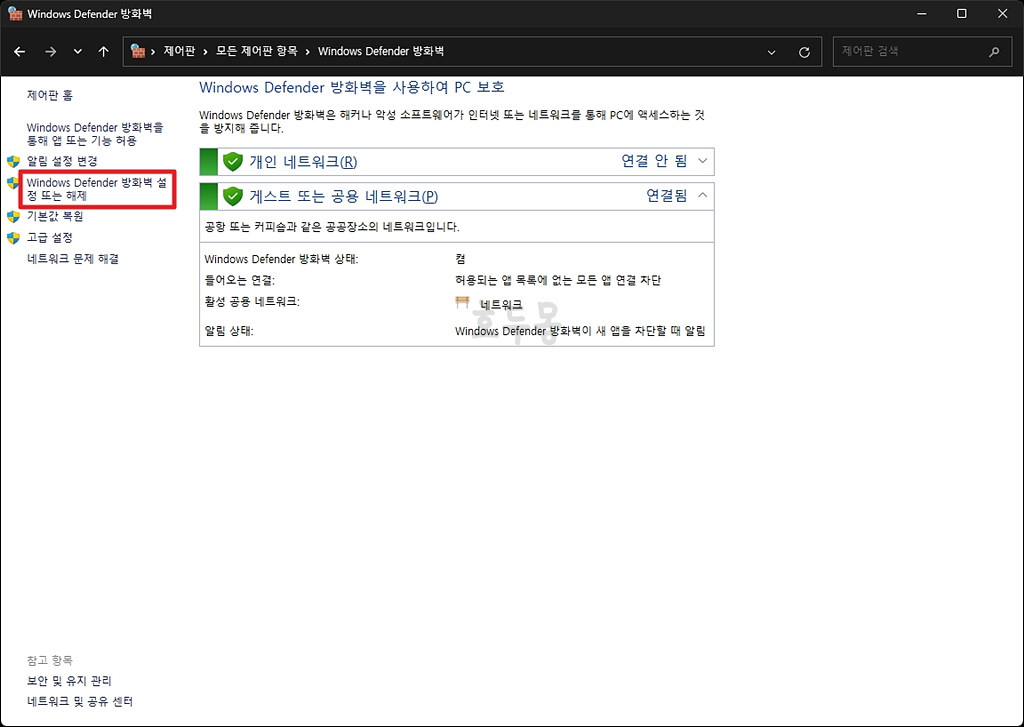The height and width of the screenshot is (727, 1024).
Task: Open 알림 설정 변경 link
Action: [x=62, y=161]
